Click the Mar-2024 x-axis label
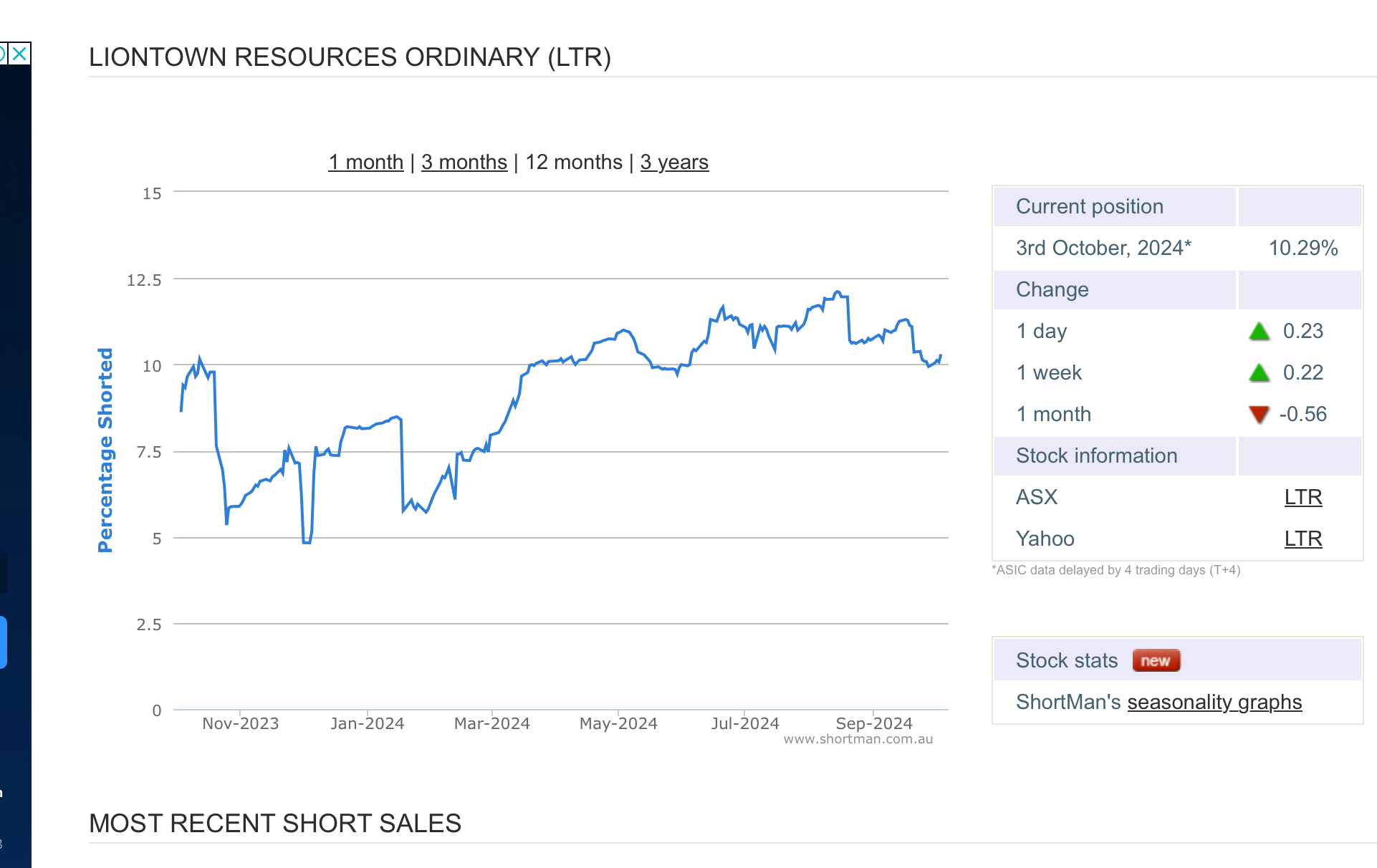 point(492,723)
